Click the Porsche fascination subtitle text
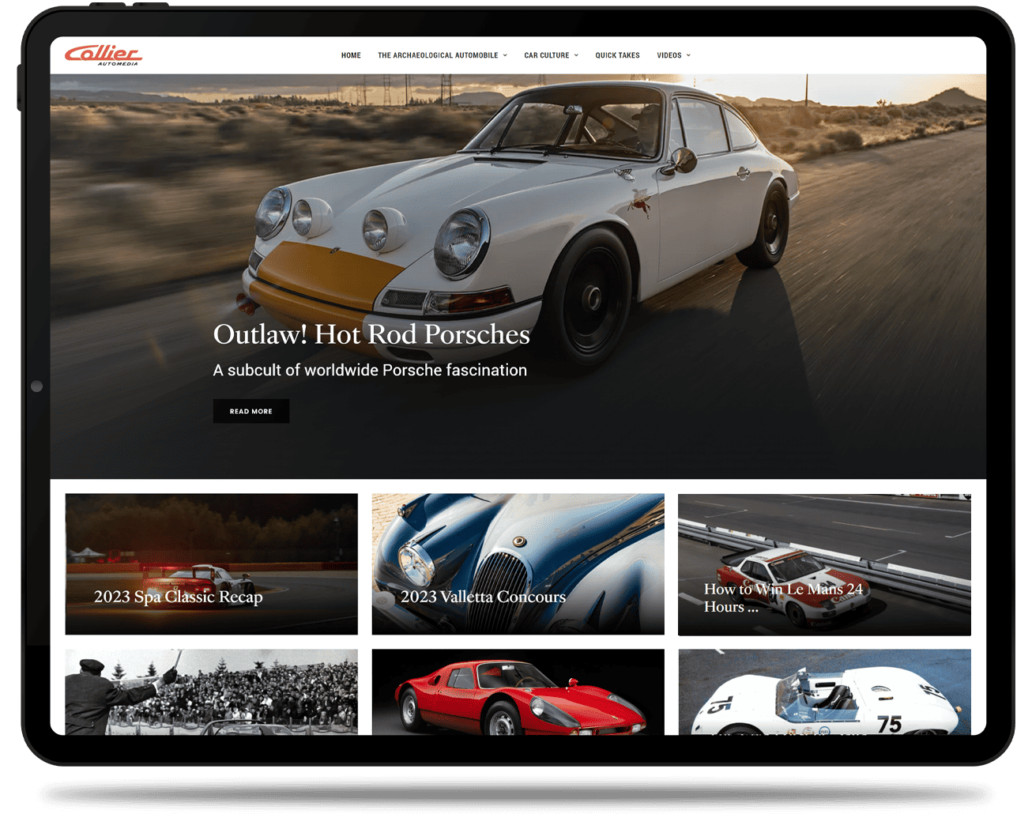This screenshot has width=1032, height=814. point(369,369)
